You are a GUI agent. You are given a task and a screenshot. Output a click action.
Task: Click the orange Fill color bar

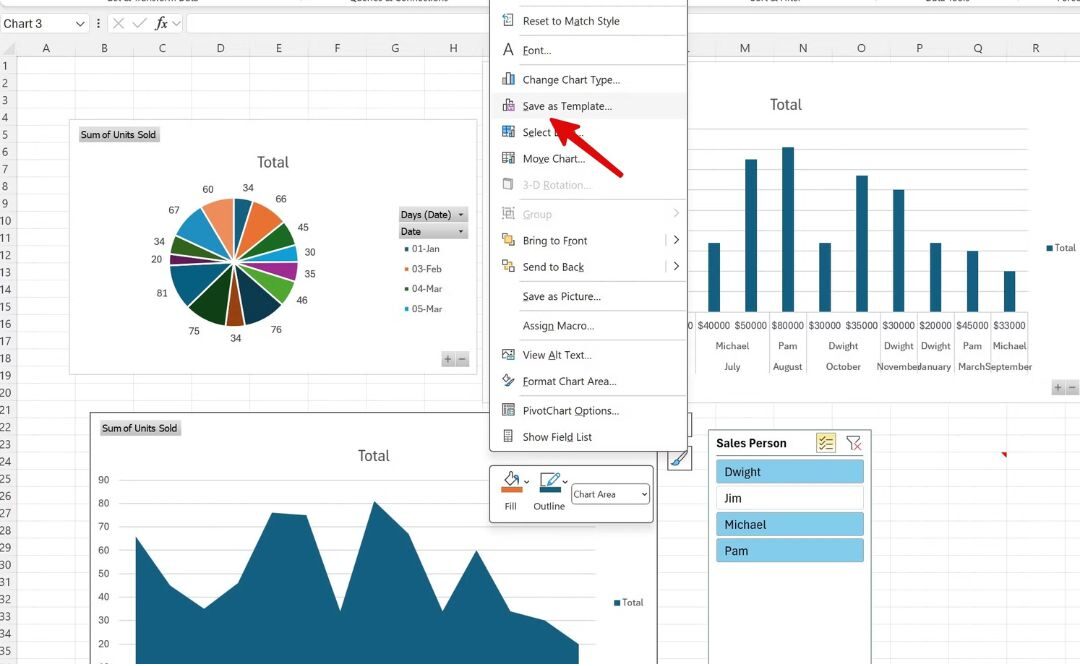tap(511, 490)
